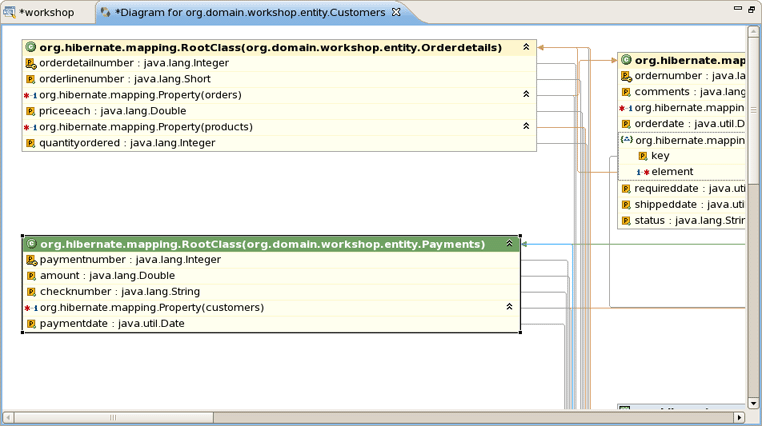The height and width of the screenshot is (426, 762).
Task: Collapse the Payments RootClass box
Action: click(509, 244)
